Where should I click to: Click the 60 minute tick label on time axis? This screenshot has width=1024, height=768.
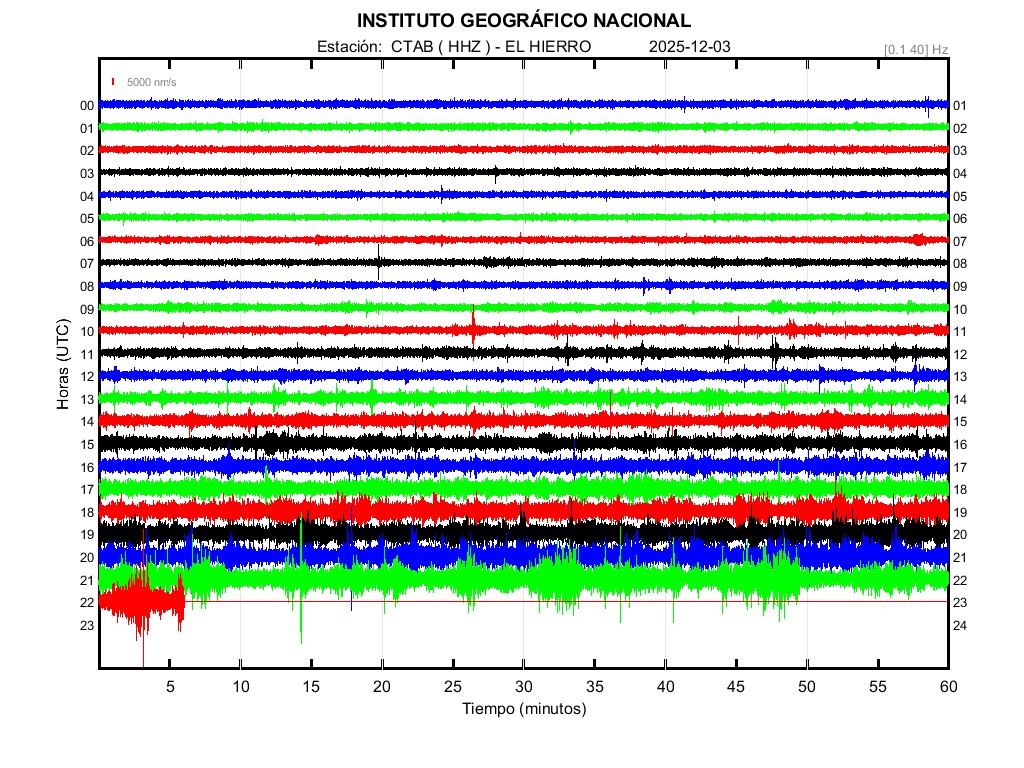(948, 686)
